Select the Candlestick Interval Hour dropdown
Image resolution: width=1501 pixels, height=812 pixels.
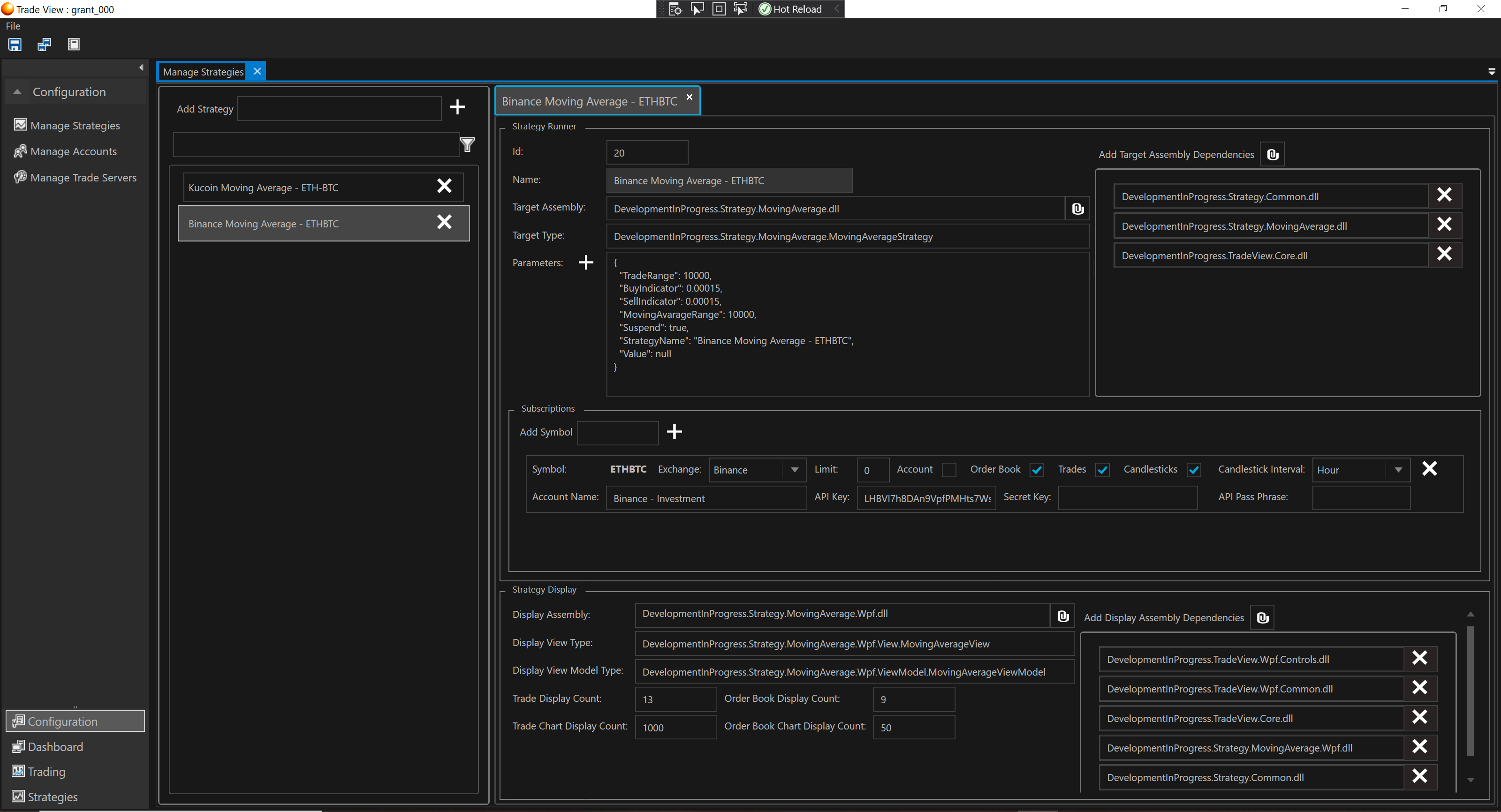coord(1359,469)
